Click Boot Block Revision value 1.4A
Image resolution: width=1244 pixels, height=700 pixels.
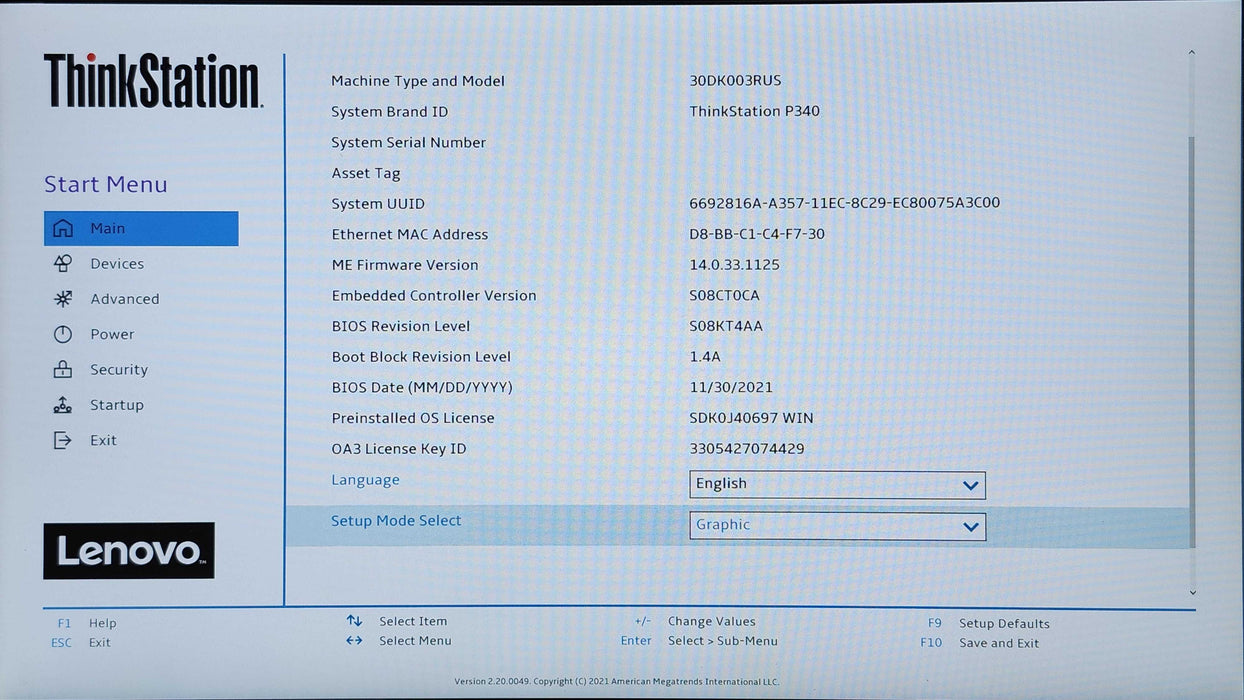tap(705, 357)
